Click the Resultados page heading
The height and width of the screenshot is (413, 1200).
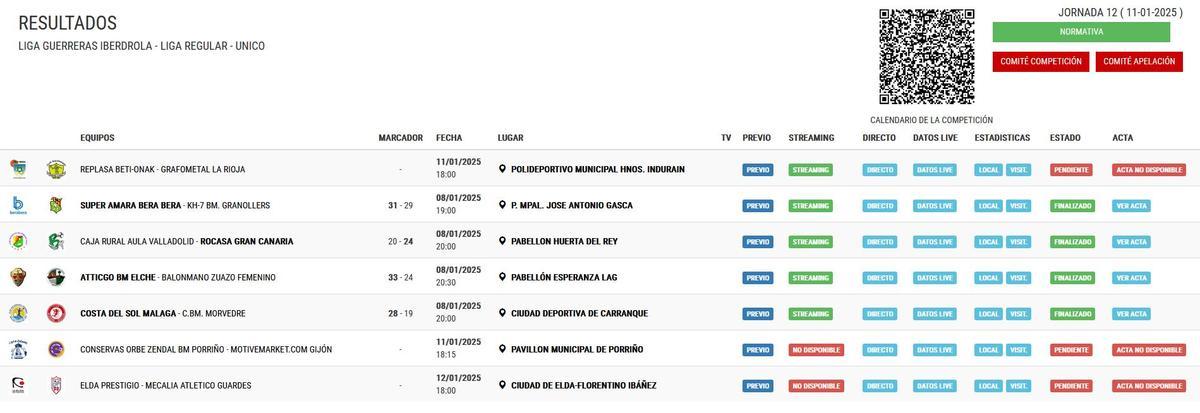(x=68, y=23)
